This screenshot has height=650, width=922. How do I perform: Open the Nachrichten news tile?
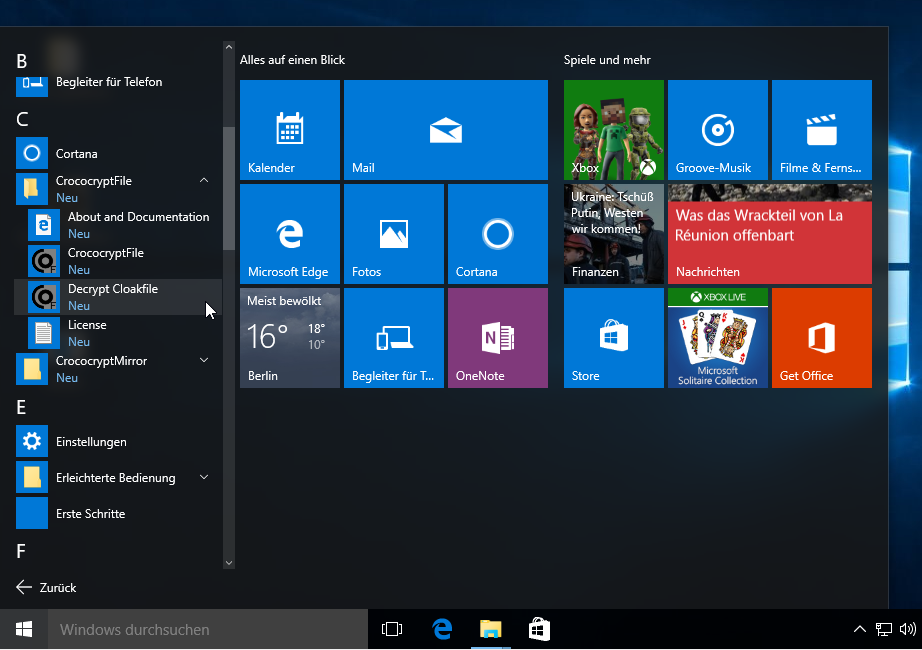[x=770, y=234]
